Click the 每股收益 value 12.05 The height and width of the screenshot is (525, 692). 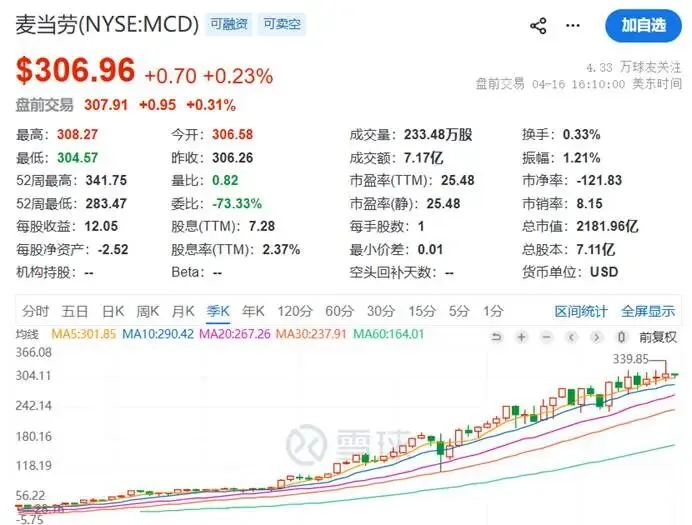(101, 226)
